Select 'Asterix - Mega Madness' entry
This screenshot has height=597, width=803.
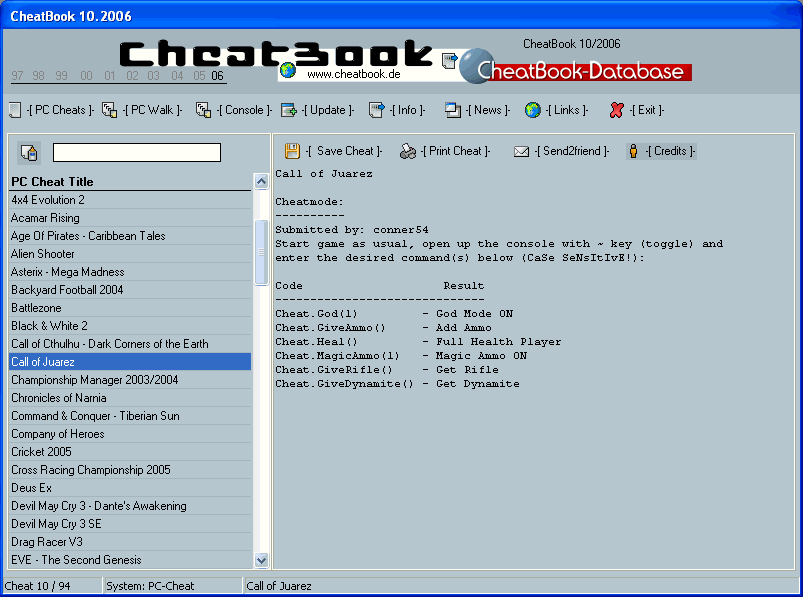[x=130, y=272]
